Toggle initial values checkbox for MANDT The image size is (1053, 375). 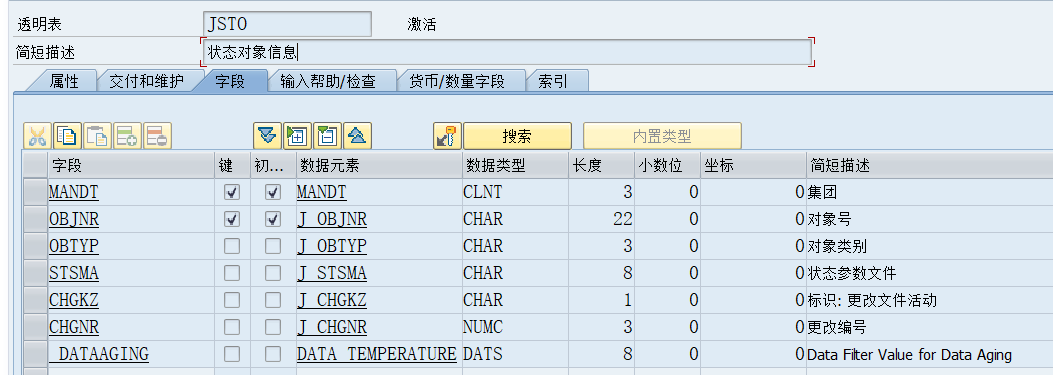tap(273, 192)
